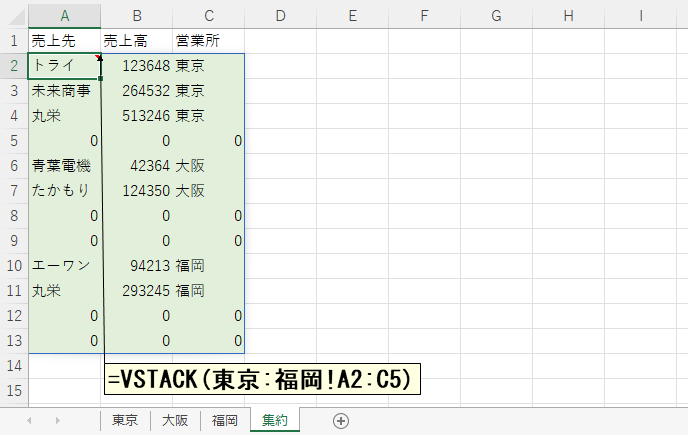The image size is (688, 436).
Task: Select column B header
Action: click(137, 16)
